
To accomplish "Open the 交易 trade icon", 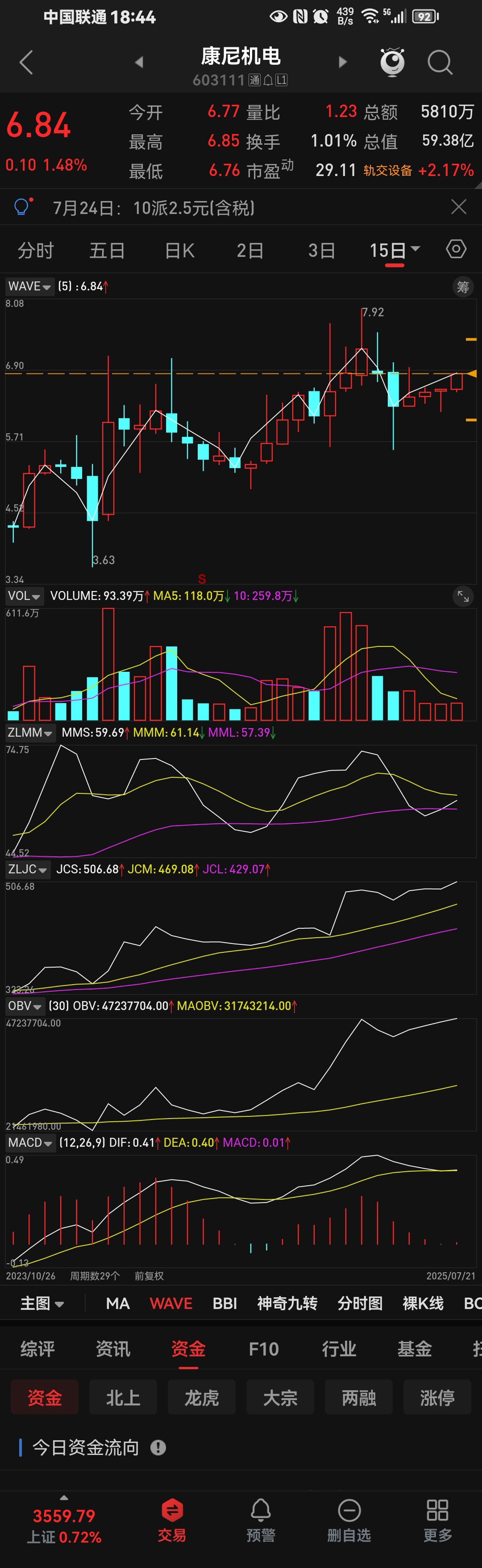I will (172, 1520).
